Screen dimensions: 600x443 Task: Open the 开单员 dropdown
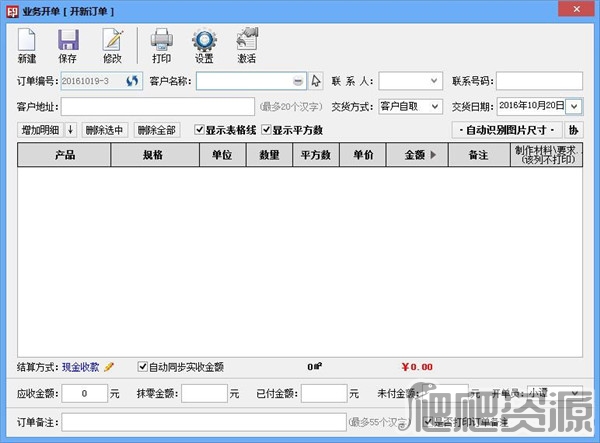(x=575, y=394)
